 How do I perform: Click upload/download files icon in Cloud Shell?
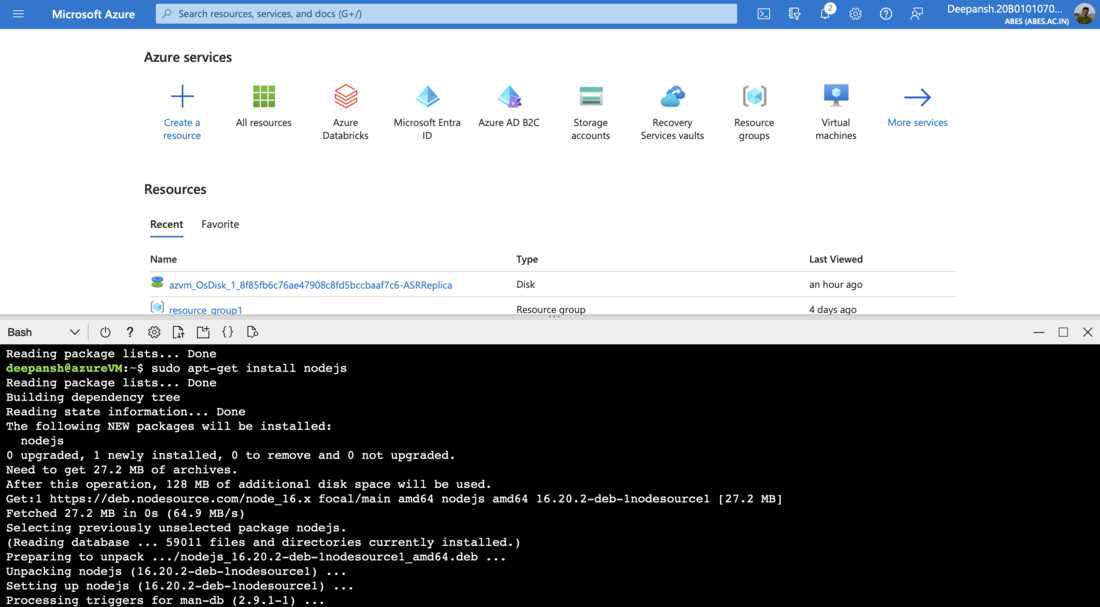(178, 332)
